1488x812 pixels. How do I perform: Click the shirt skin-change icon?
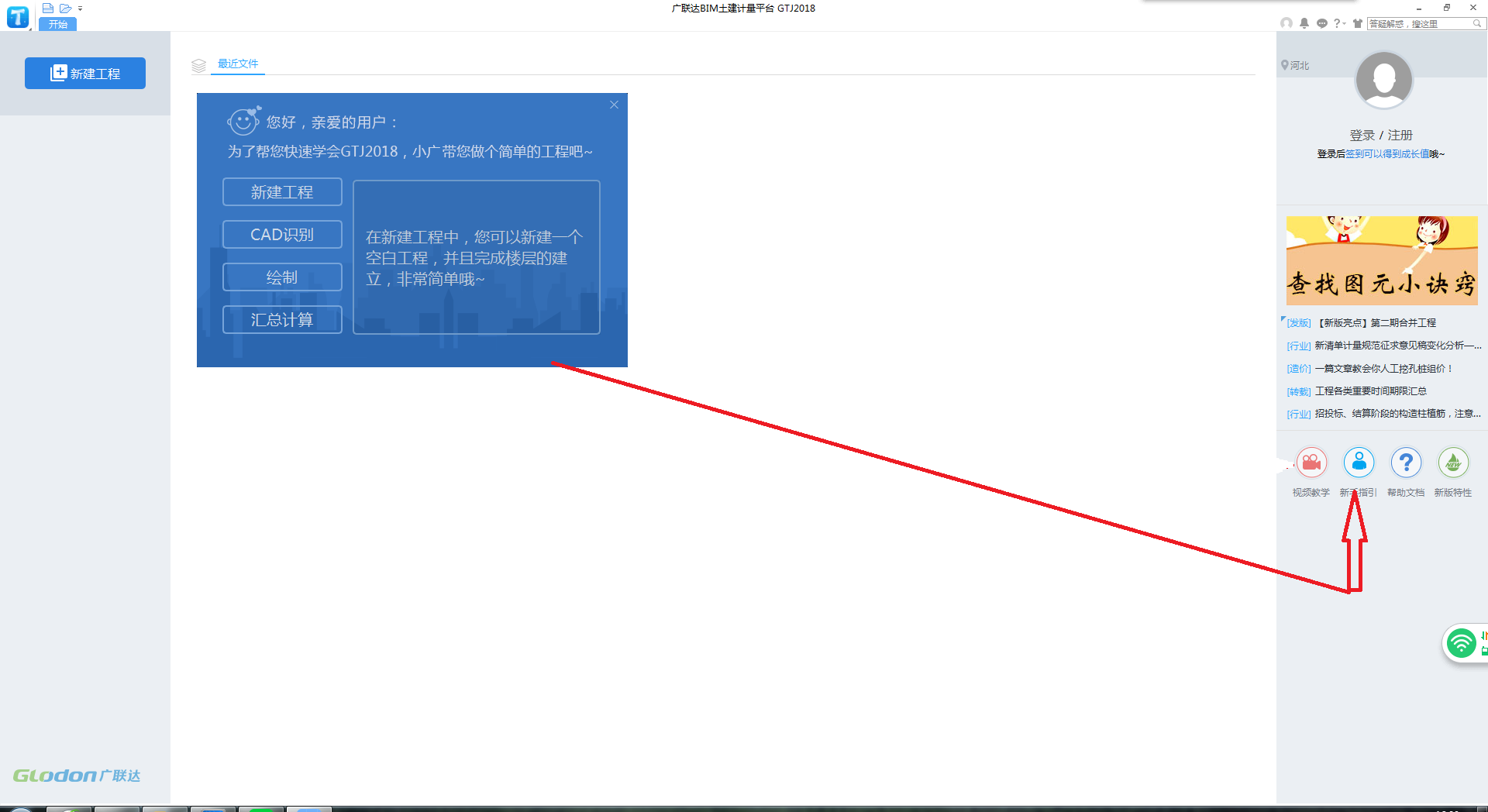coord(1358,23)
